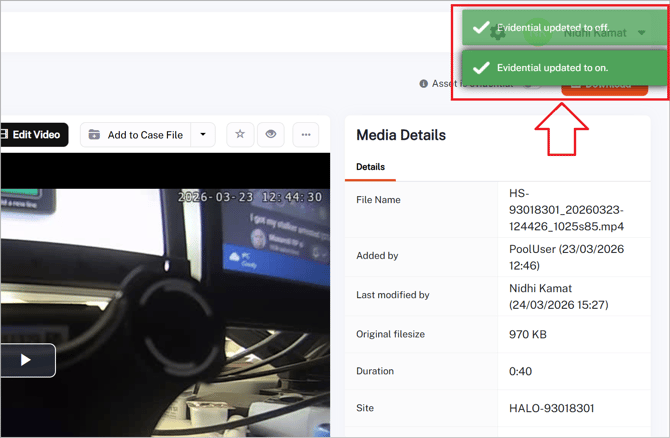Click the video frame preview
670x438 pixels.
(165, 295)
